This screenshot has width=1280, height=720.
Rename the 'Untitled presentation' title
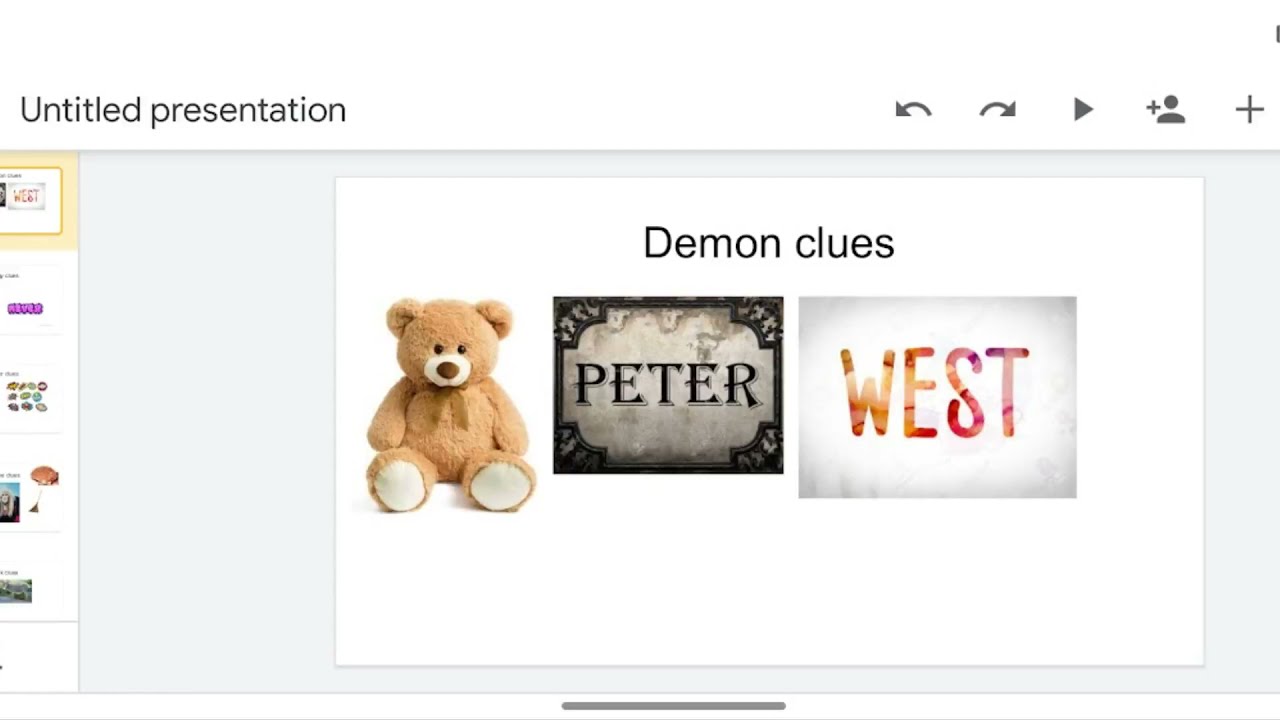[183, 110]
